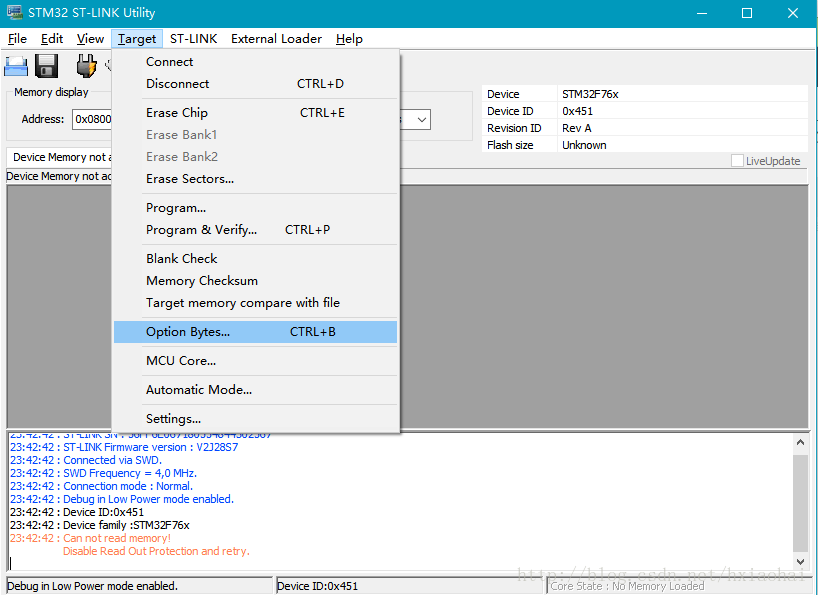The width and height of the screenshot is (818, 595).
Task: Open Settings... from the Target menu
Action: [x=256, y=419]
